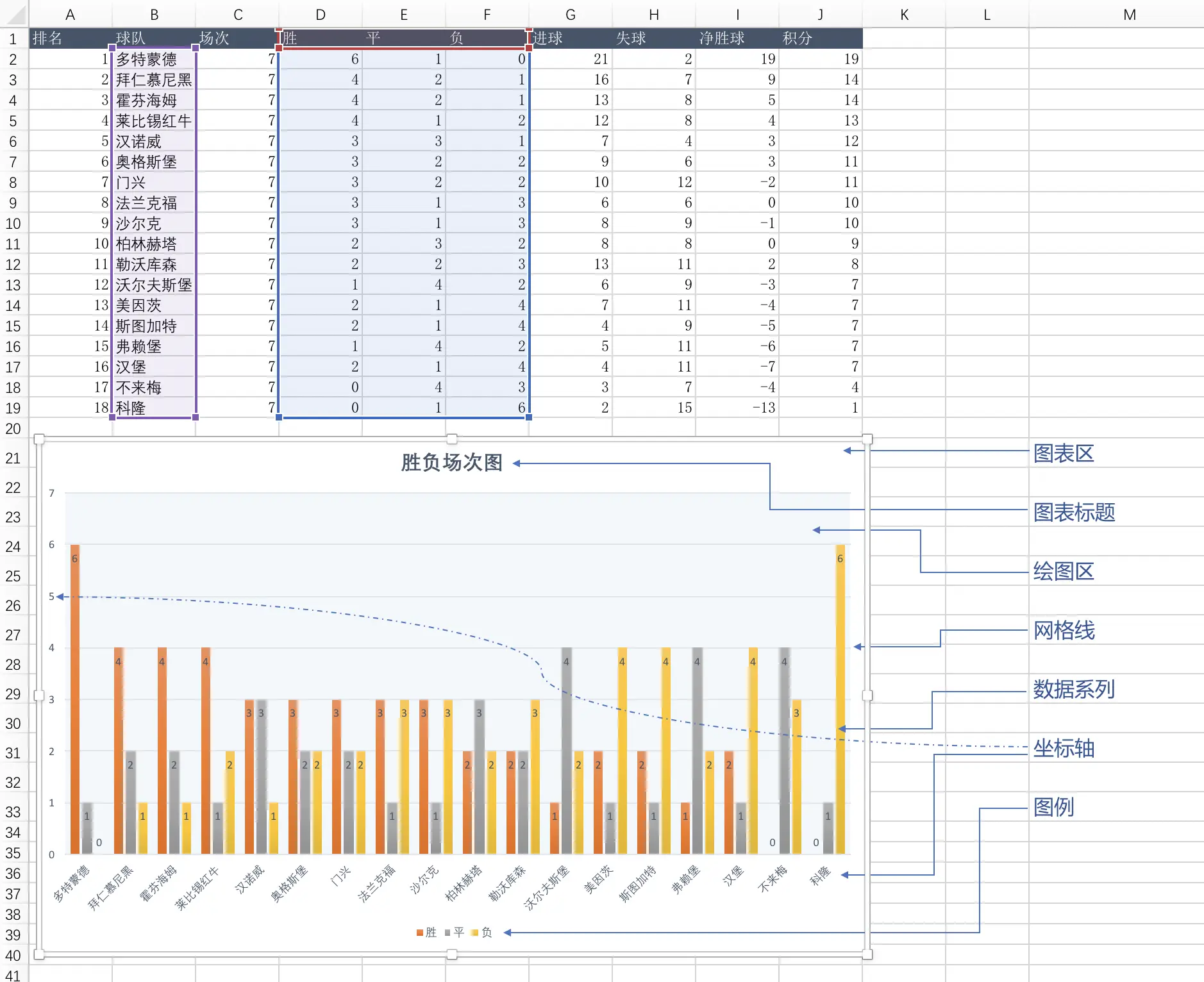Select the 莱比锡红牛 team cell
Image resolution: width=1204 pixels, height=982 pixels.
click(x=154, y=121)
